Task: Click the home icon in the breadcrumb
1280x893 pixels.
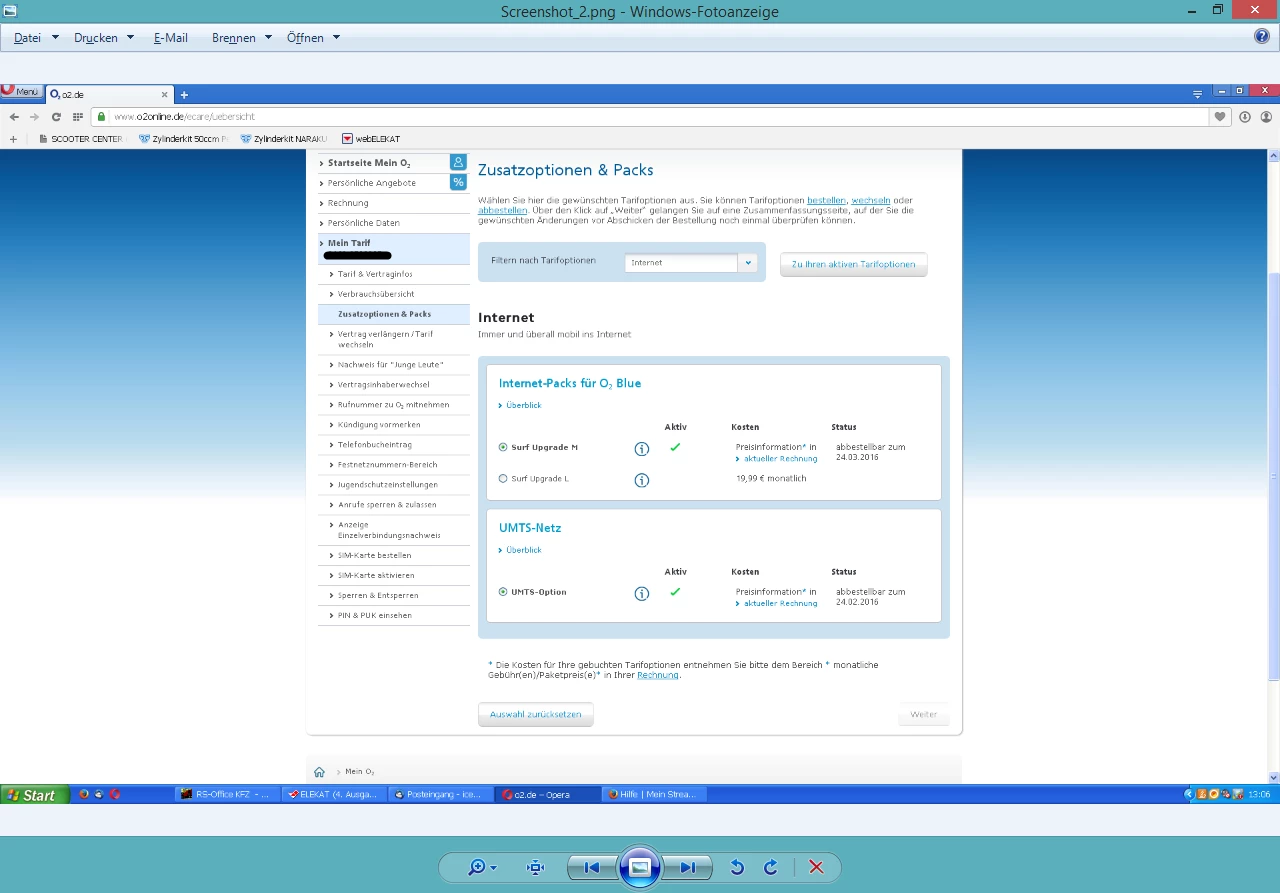Action: (x=319, y=772)
